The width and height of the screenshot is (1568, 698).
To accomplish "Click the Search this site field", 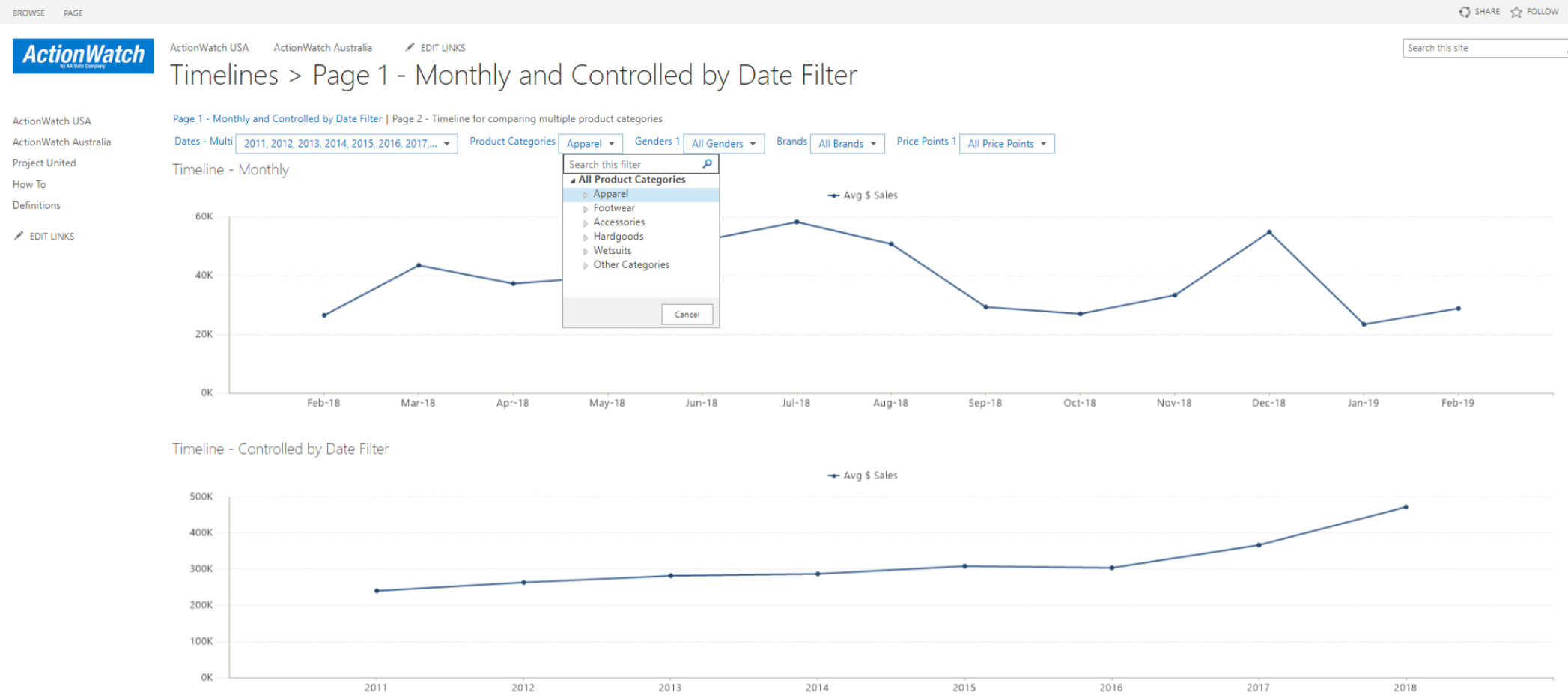I will [1483, 48].
